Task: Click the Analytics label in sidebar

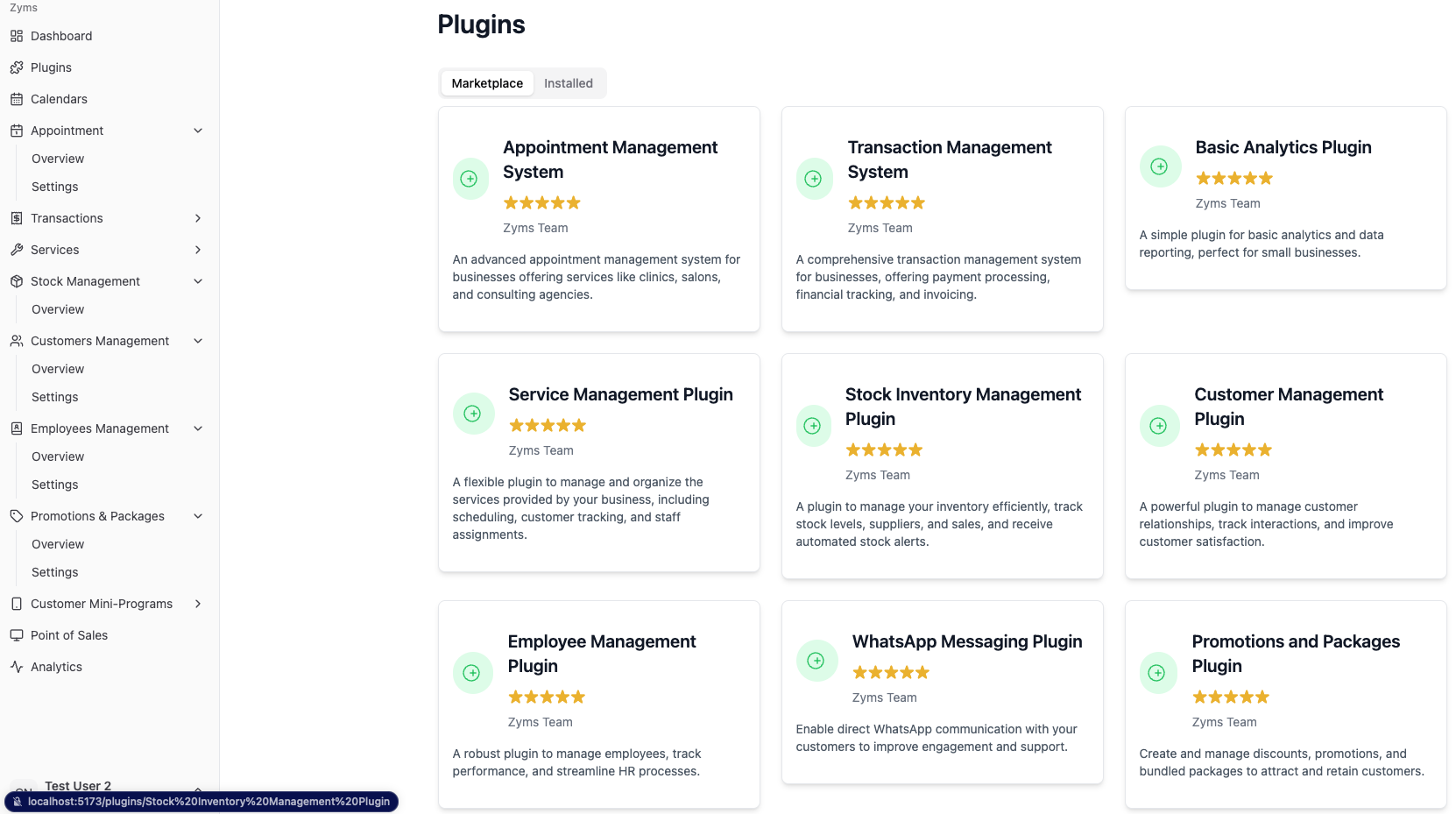Action: 56,667
